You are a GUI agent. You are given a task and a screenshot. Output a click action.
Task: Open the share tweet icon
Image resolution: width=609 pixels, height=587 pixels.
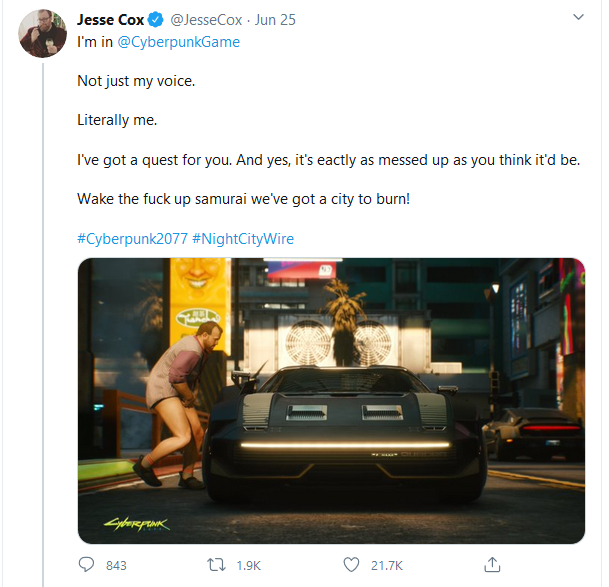point(492,564)
